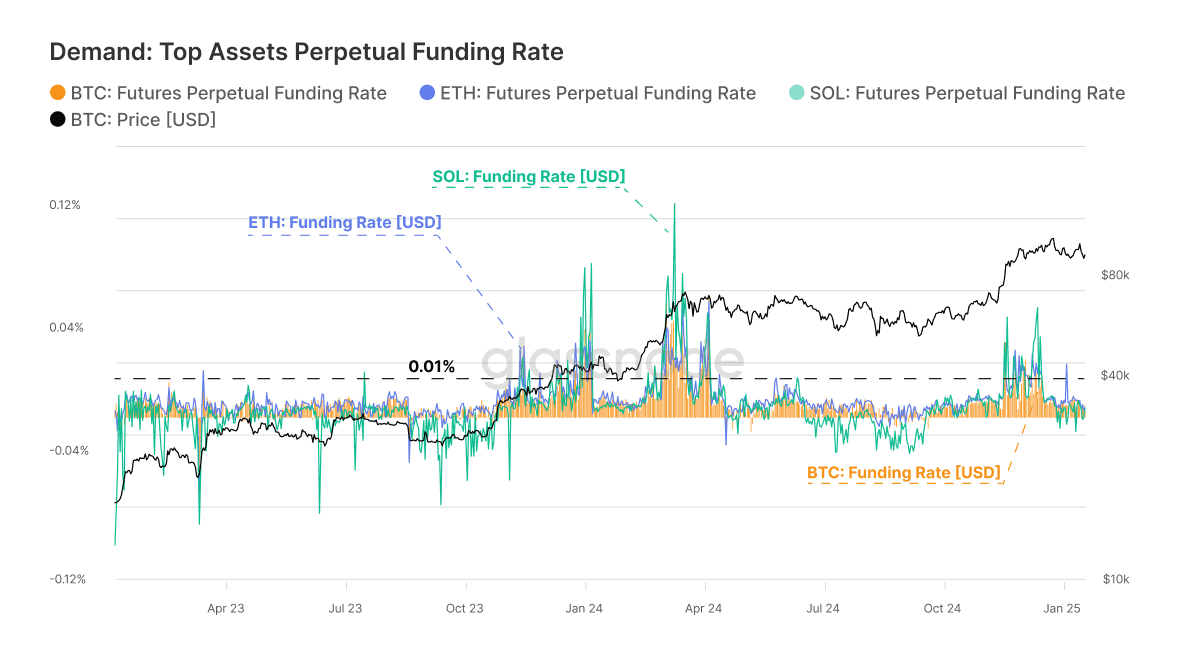Screen dimensions: 1182x665
Task: Click the Apr 23 x-axis label
Action: point(226,608)
